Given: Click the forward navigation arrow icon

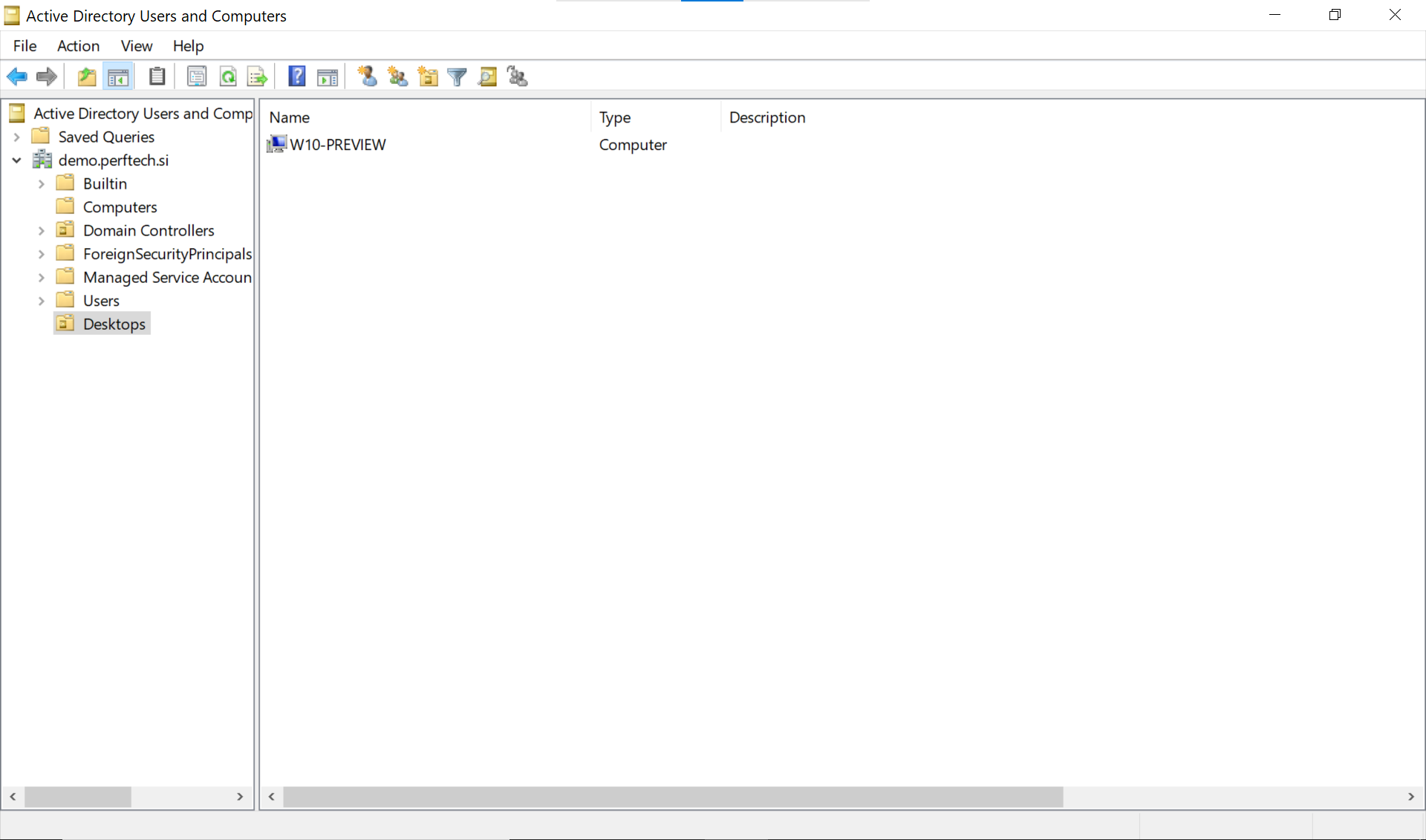Looking at the screenshot, I should click(x=45, y=76).
